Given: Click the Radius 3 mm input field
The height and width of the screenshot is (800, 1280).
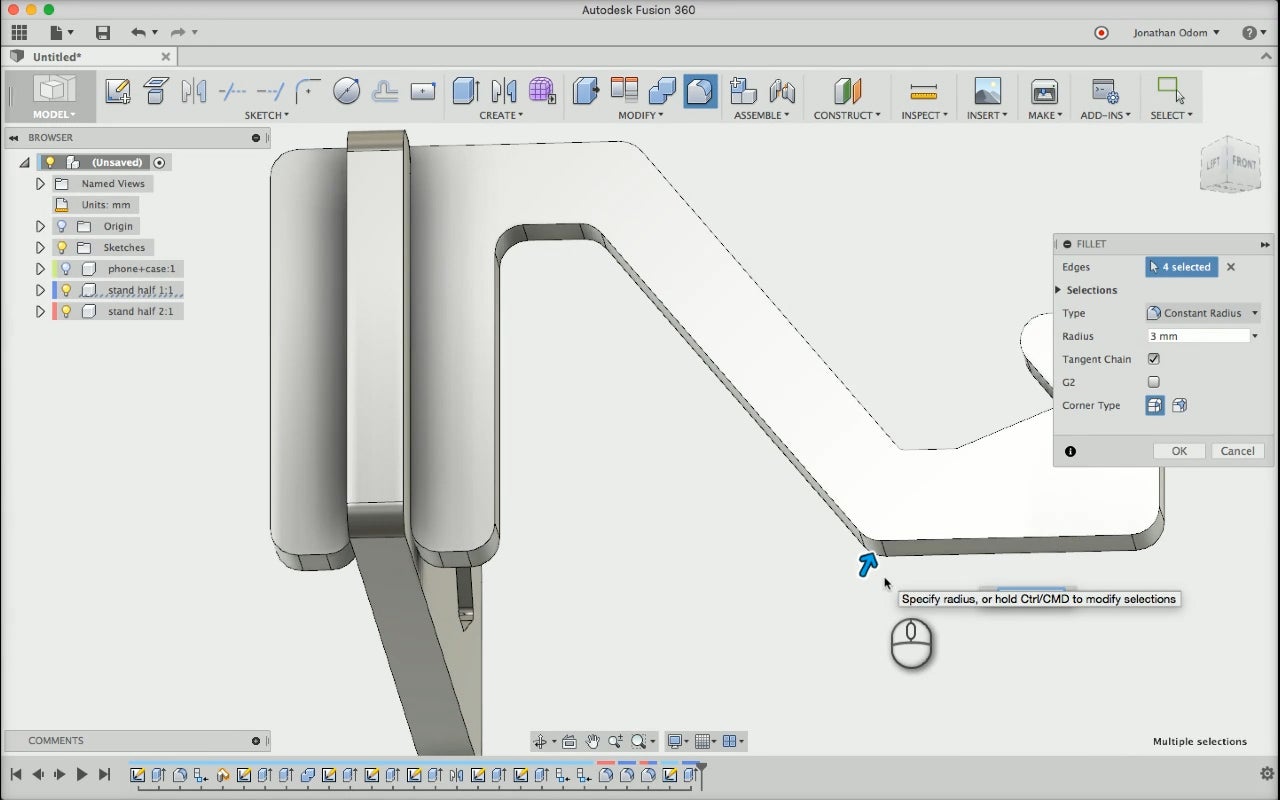Looking at the screenshot, I should [x=1197, y=336].
